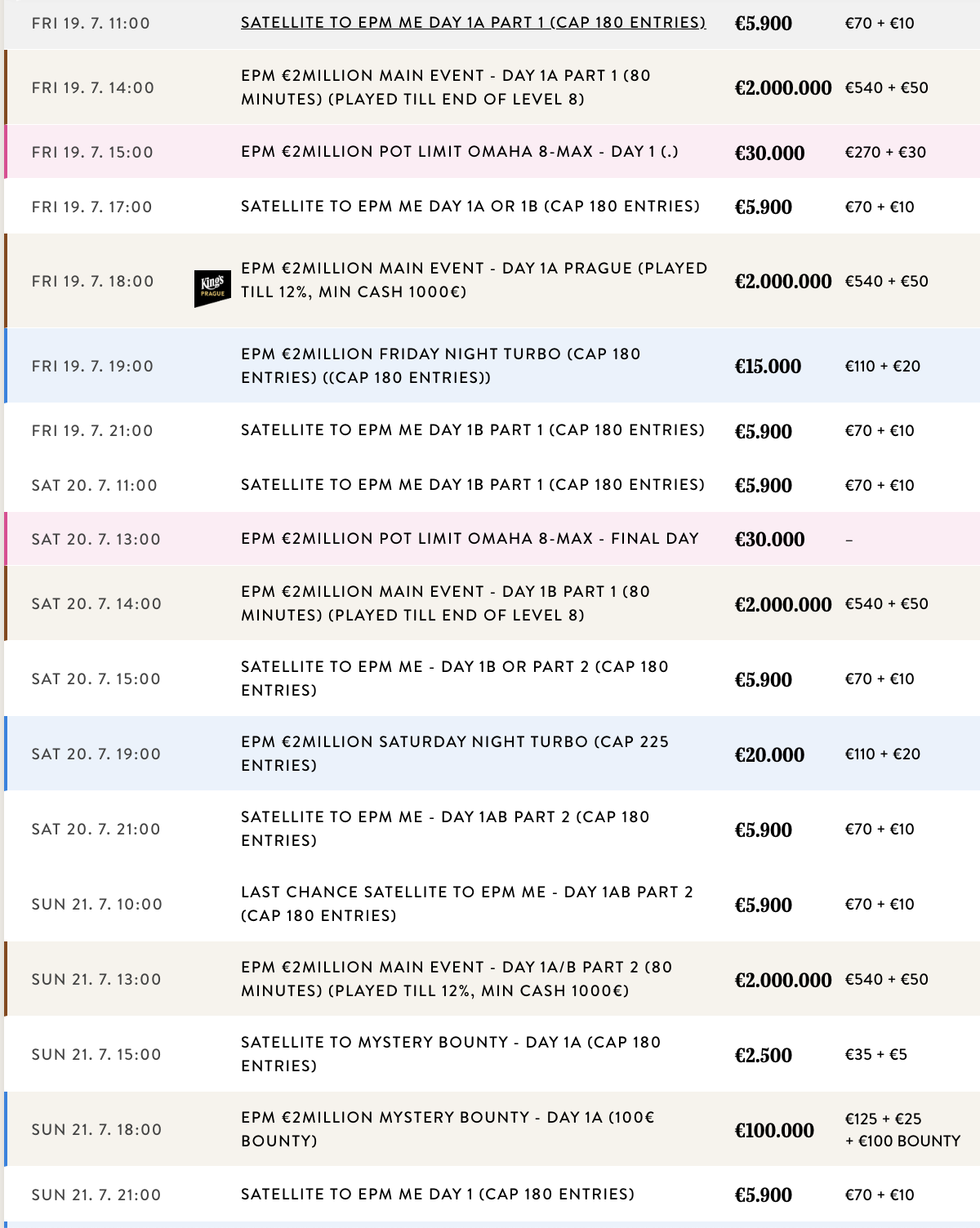Click the €100.000 Mystery Bounty guarantee amount
Screen dimensions: 980x1228
point(774,1131)
